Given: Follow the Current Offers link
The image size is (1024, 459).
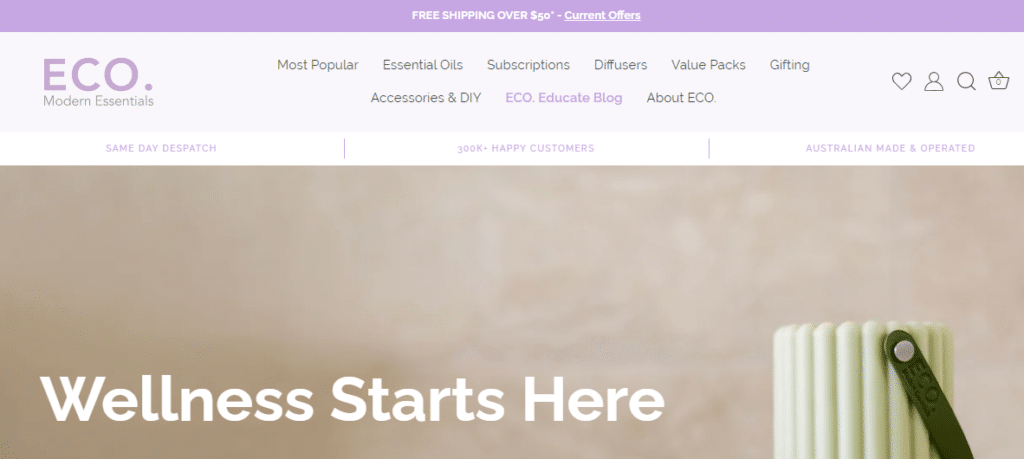Looking at the screenshot, I should tap(602, 15).
